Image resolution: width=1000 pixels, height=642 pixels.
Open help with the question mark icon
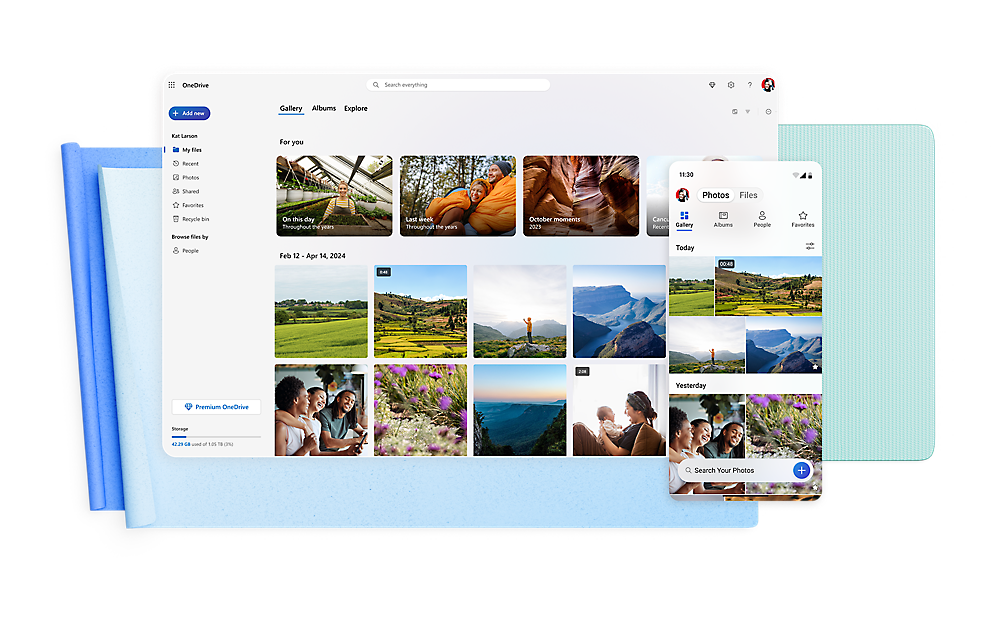click(x=750, y=85)
